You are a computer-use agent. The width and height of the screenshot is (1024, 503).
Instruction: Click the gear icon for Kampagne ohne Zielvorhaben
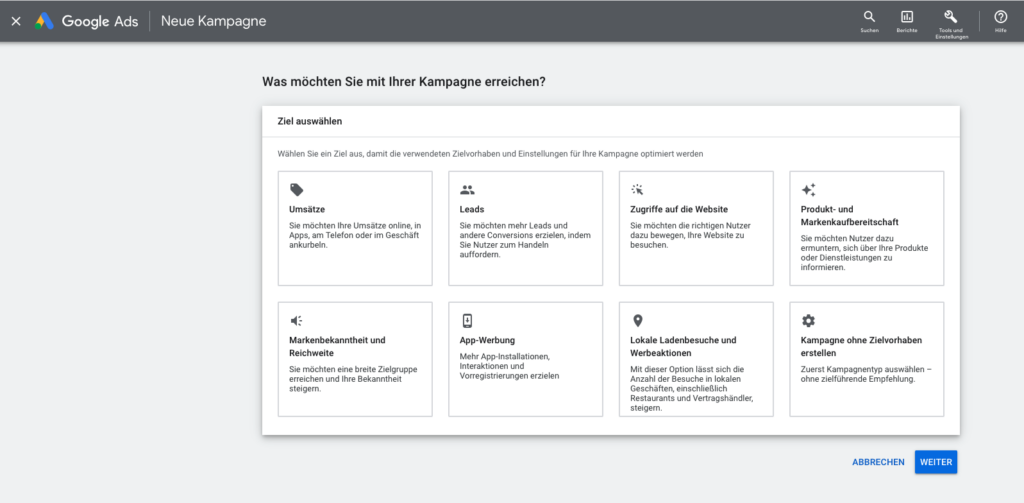tap(809, 320)
